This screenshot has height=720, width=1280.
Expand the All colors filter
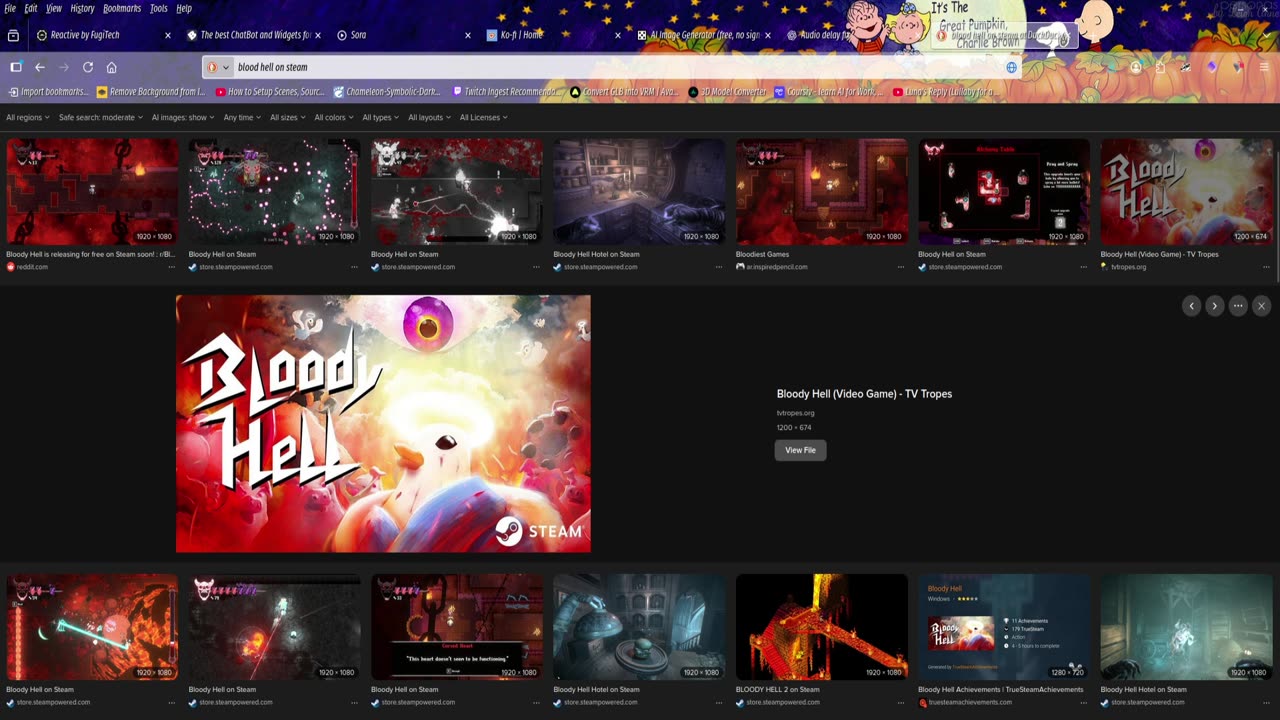tap(334, 117)
